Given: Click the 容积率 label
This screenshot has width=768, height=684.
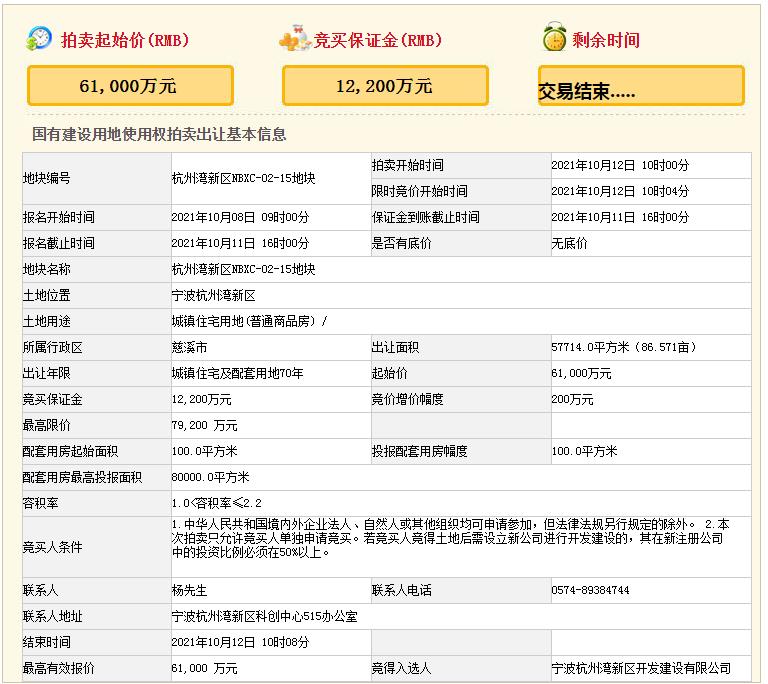Looking at the screenshot, I should [41, 503].
